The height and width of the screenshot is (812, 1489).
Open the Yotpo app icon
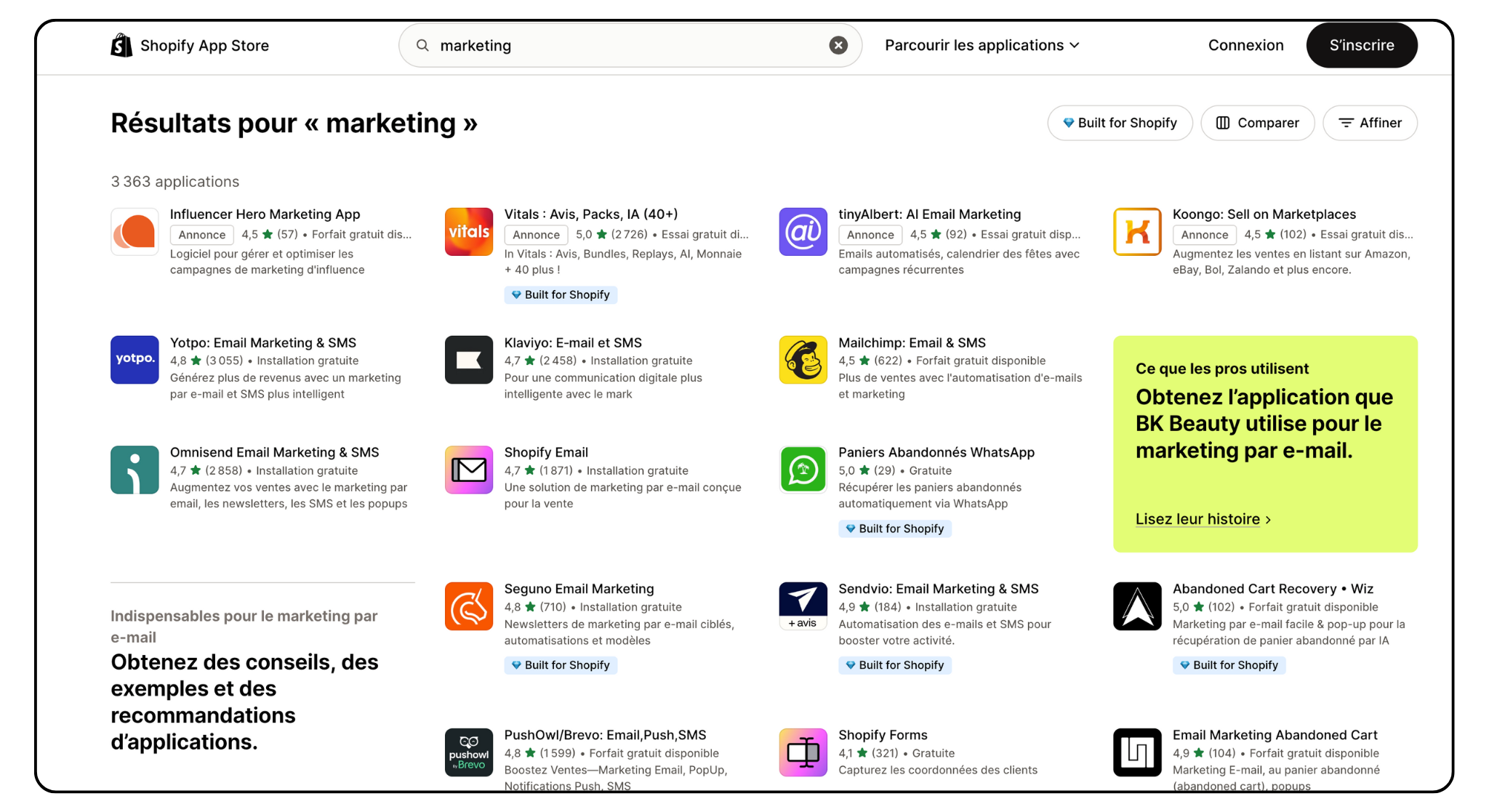coord(135,360)
